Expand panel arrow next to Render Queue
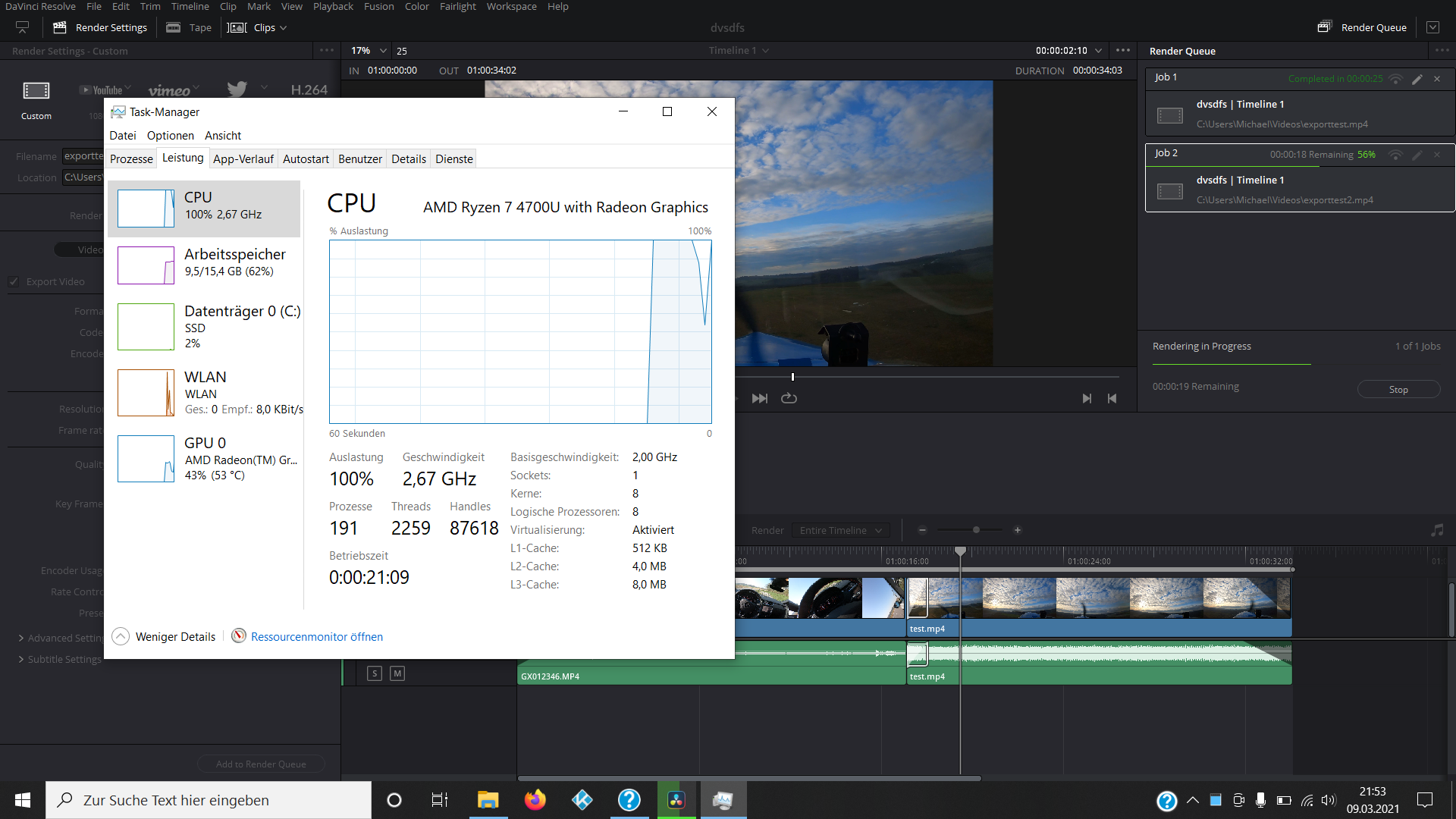The image size is (1456, 819). [1432, 27]
